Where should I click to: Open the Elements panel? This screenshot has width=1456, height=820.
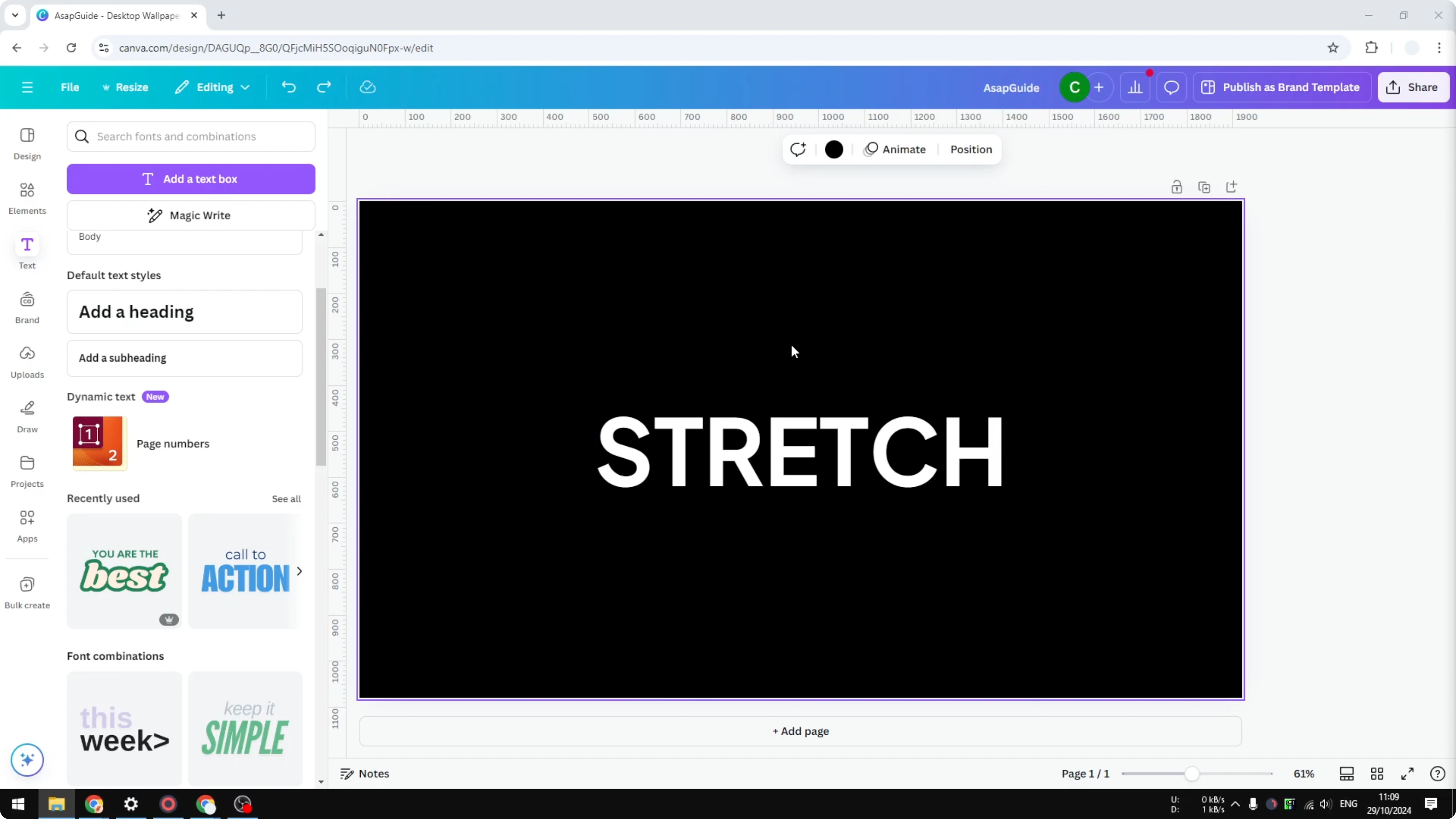click(27, 197)
